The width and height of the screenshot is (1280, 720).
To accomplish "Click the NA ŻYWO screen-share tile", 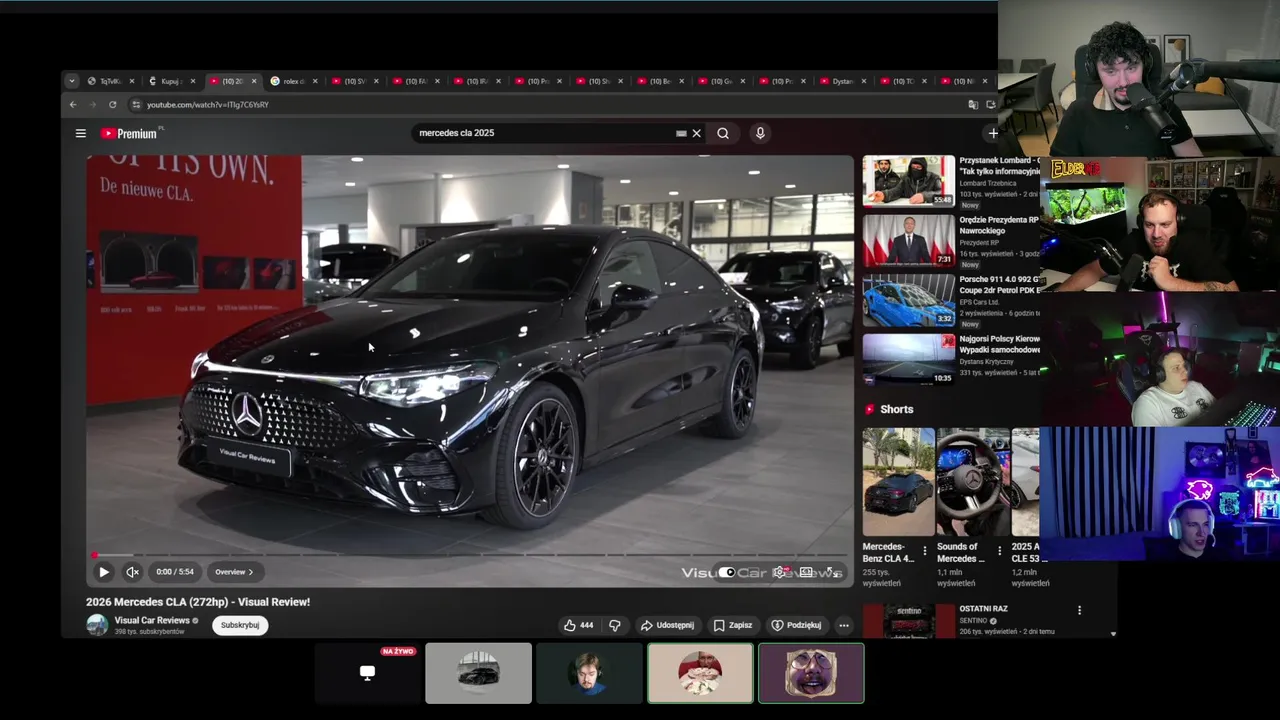I will (367, 673).
